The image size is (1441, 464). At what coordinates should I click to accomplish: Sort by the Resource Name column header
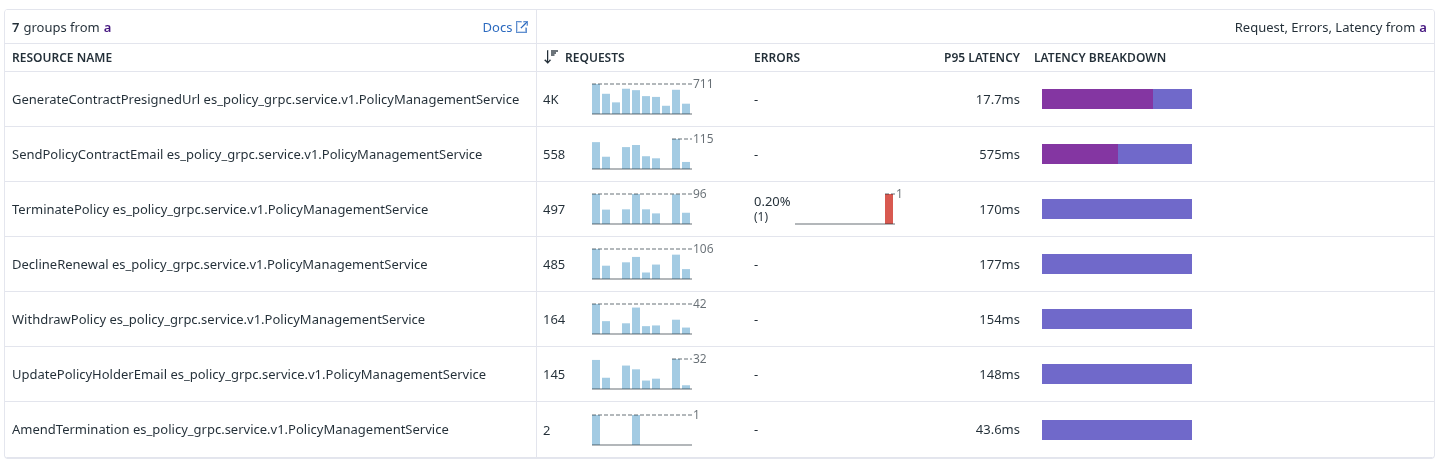click(x=62, y=58)
